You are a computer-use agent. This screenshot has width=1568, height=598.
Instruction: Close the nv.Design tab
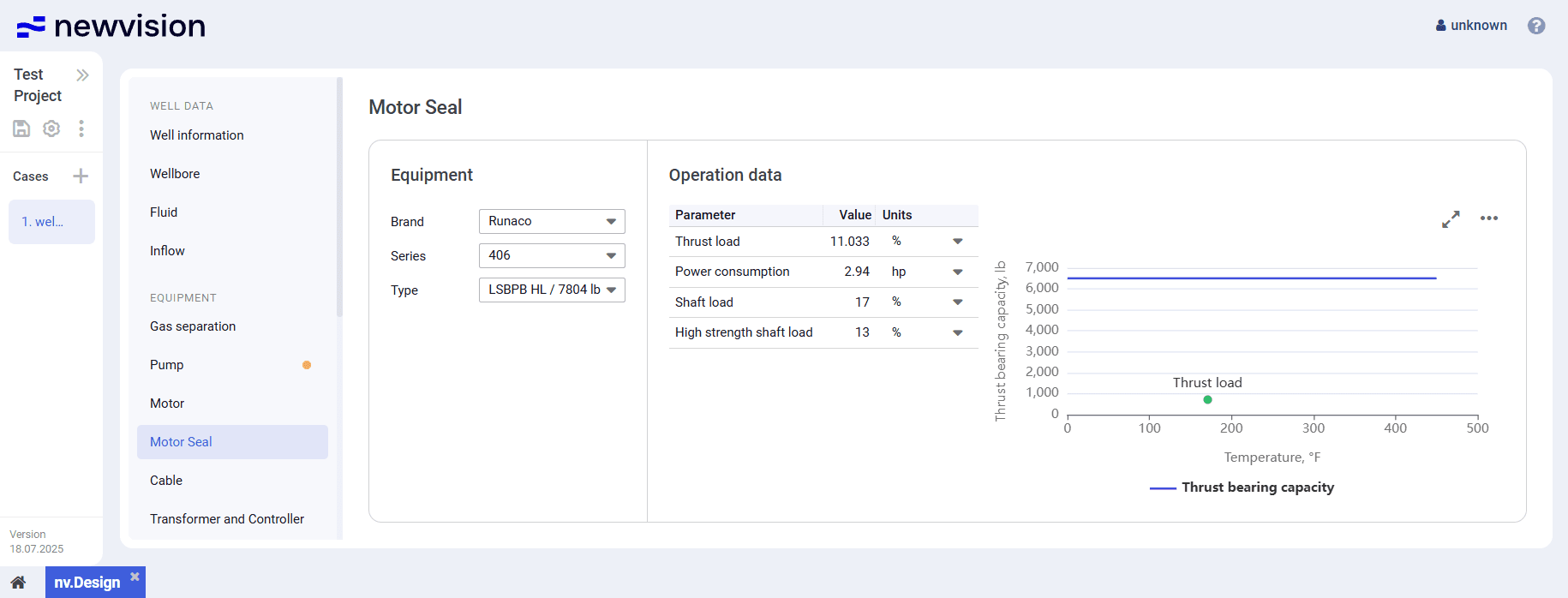pyautogui.click(x=135, y=577)
